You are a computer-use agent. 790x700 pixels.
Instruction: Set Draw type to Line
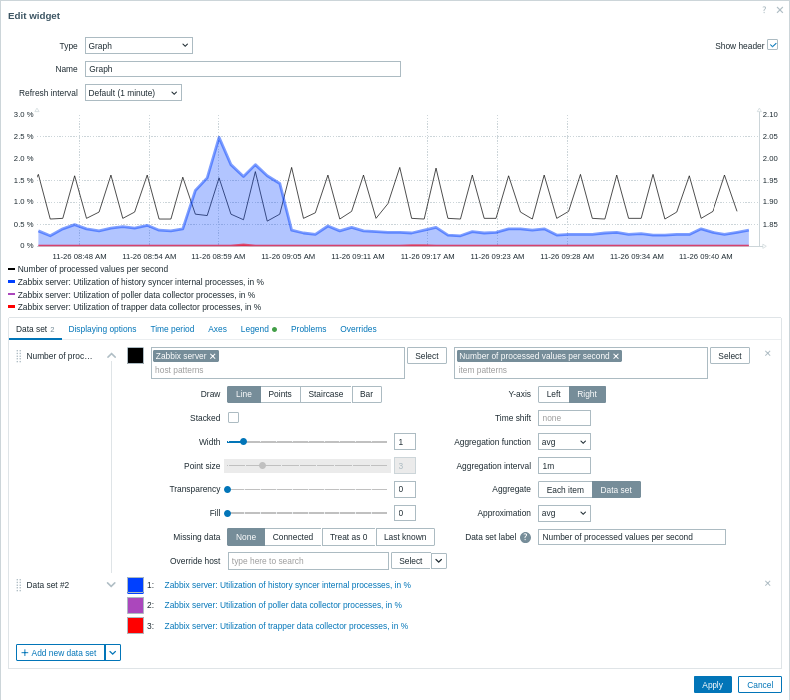coord(244,394)
